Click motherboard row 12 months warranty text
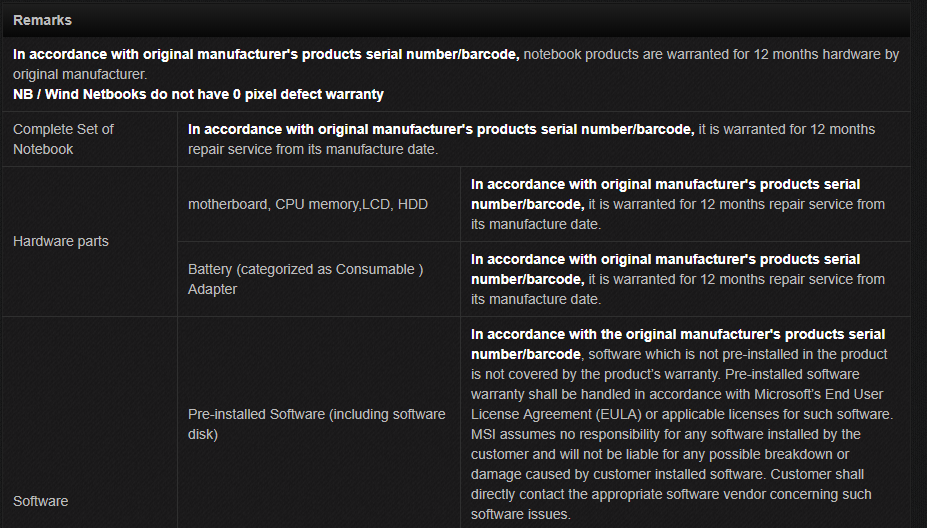Viewport: 927px width, 528px height. click(x=678, y=204)
